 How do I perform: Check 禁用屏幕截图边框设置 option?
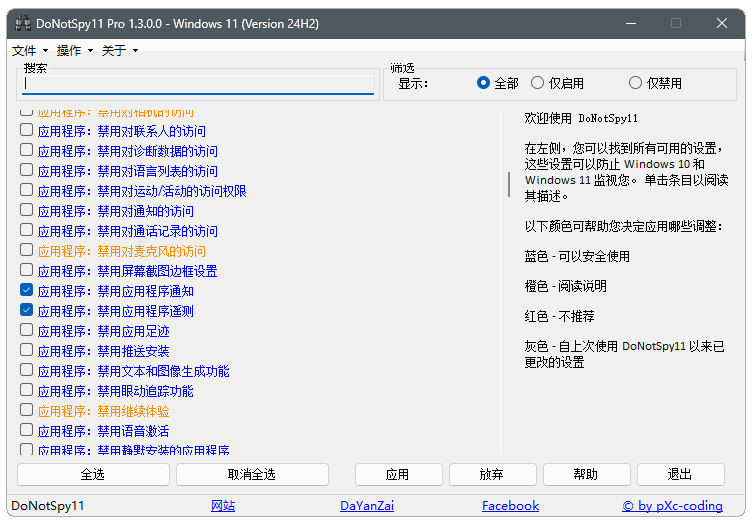pos(27,271)
